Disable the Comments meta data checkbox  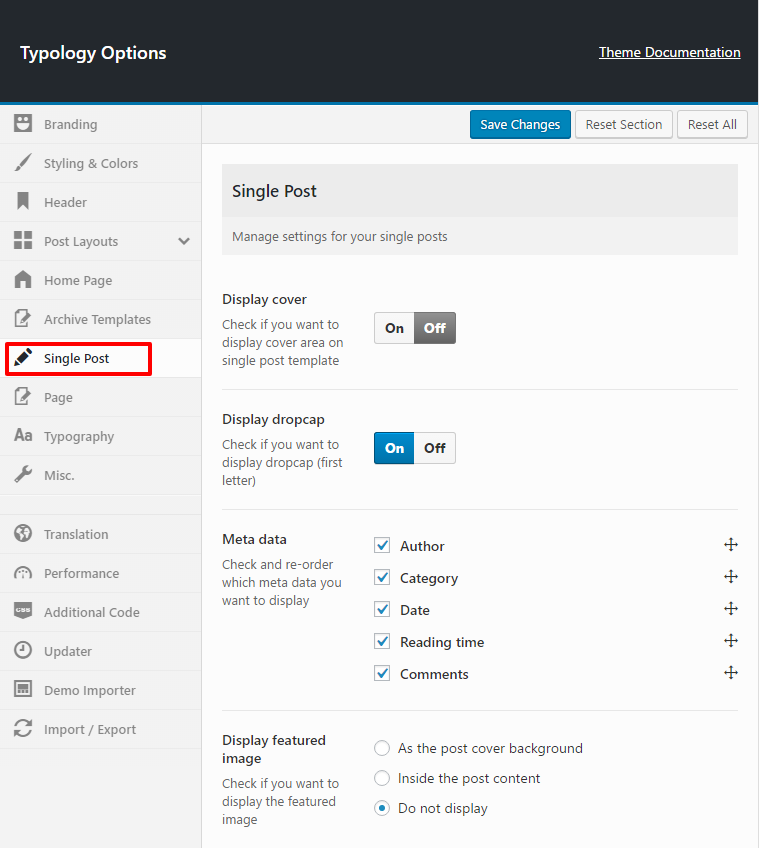(382, 673)
